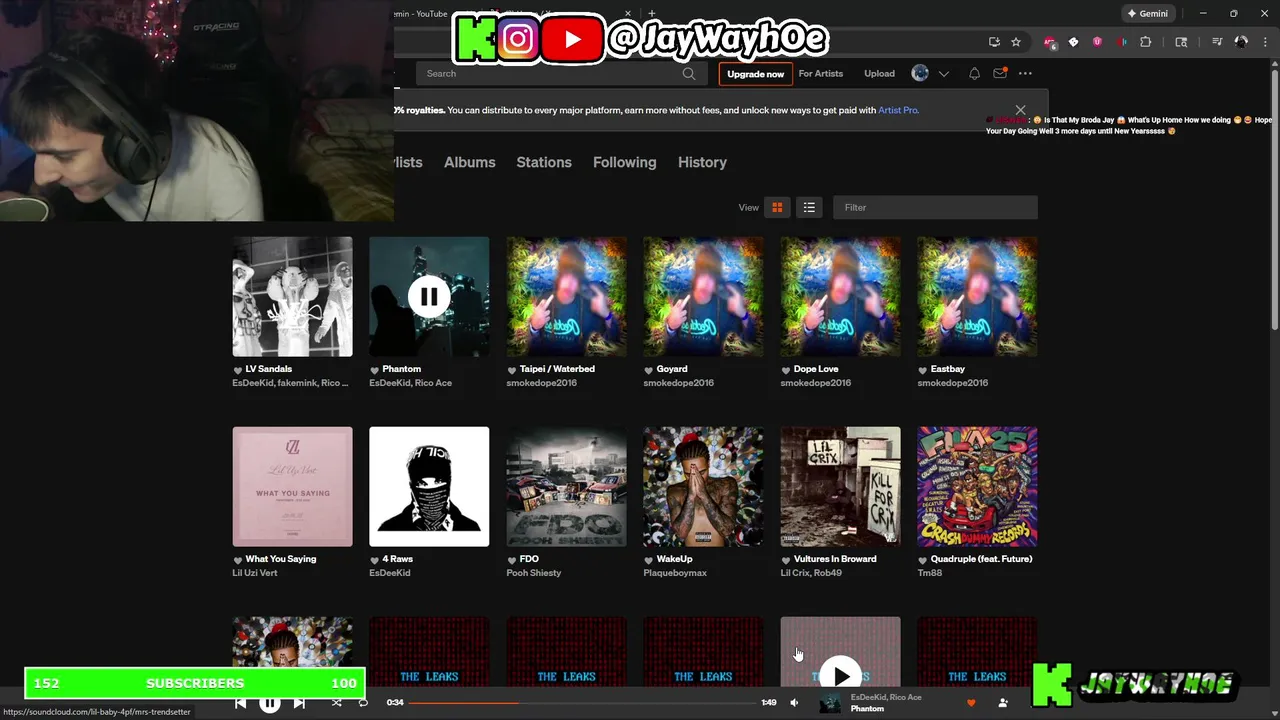Switch to list view
1280x720 pixels.
809,207
